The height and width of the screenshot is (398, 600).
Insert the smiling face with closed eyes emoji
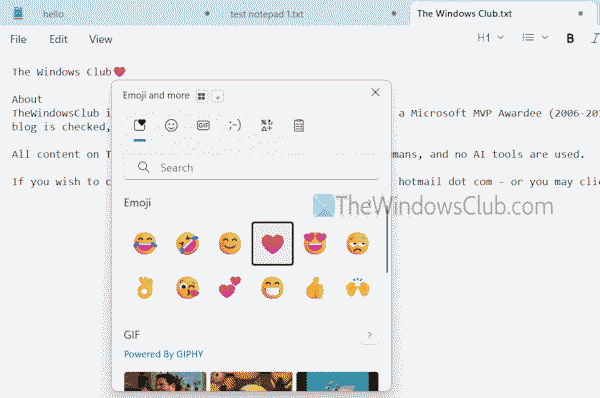[230, 243]
